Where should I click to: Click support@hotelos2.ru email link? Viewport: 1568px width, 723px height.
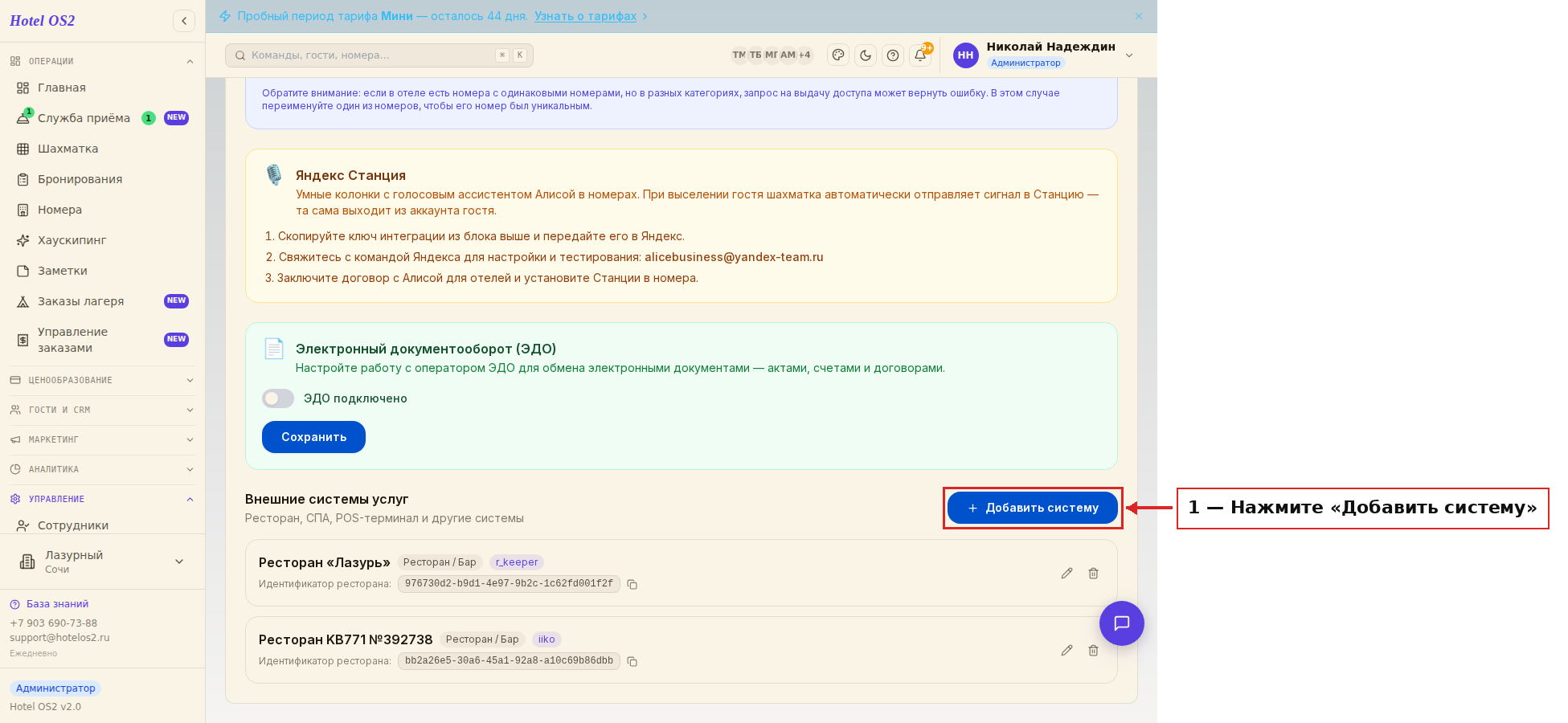pos(59,638)
